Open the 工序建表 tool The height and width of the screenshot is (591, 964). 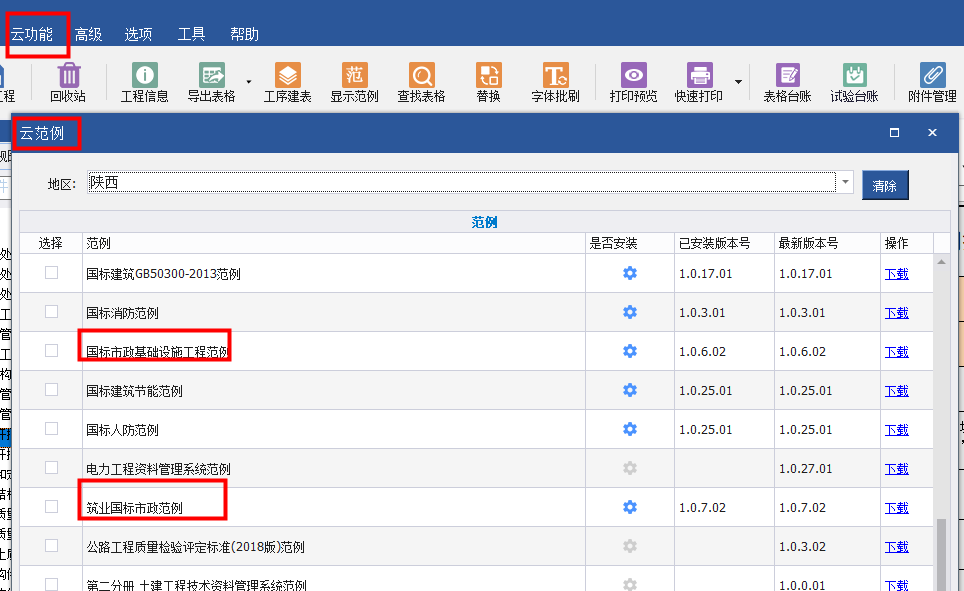click(x=287, y=76)
